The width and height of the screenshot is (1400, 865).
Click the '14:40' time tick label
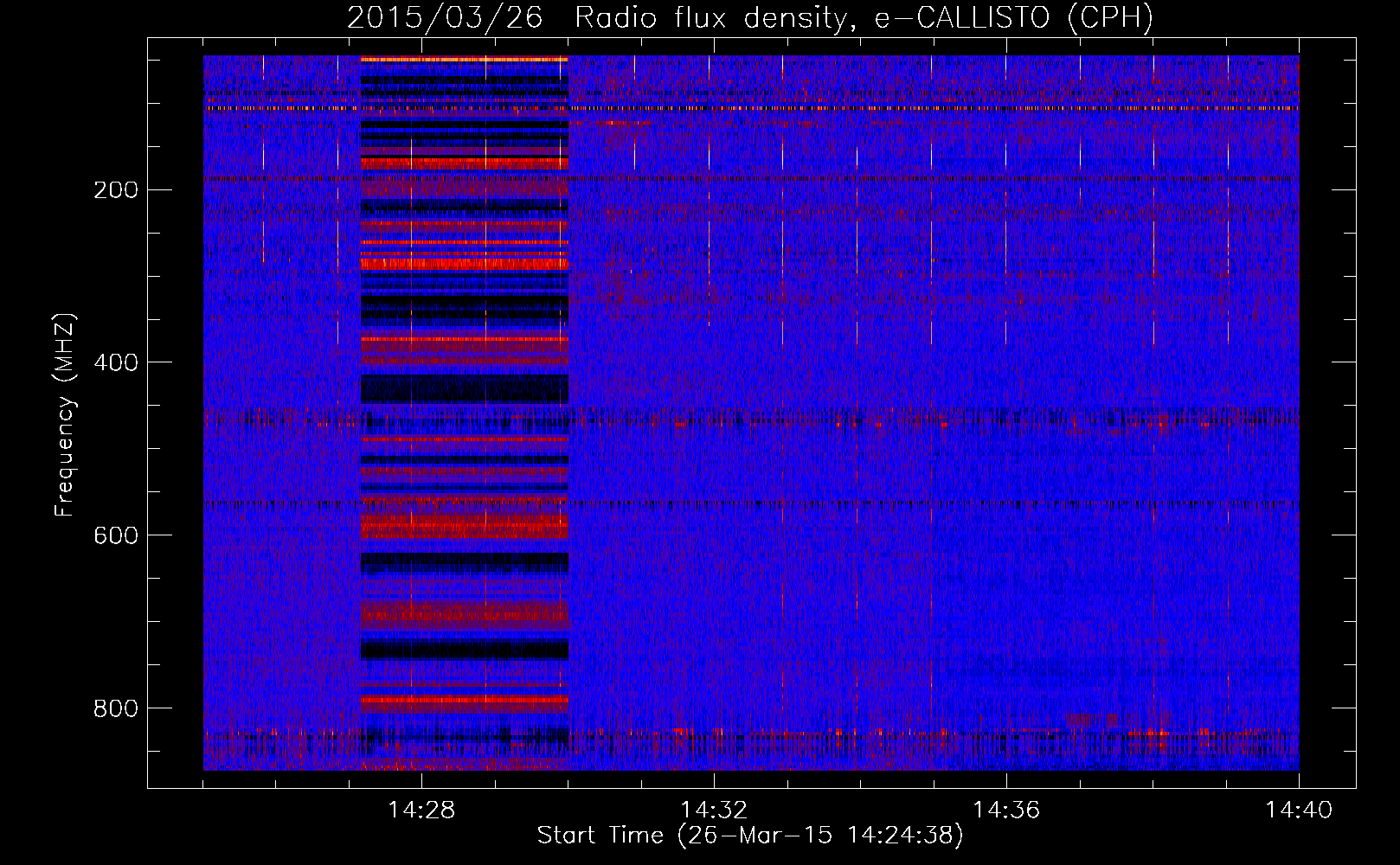click(1299, 811)
